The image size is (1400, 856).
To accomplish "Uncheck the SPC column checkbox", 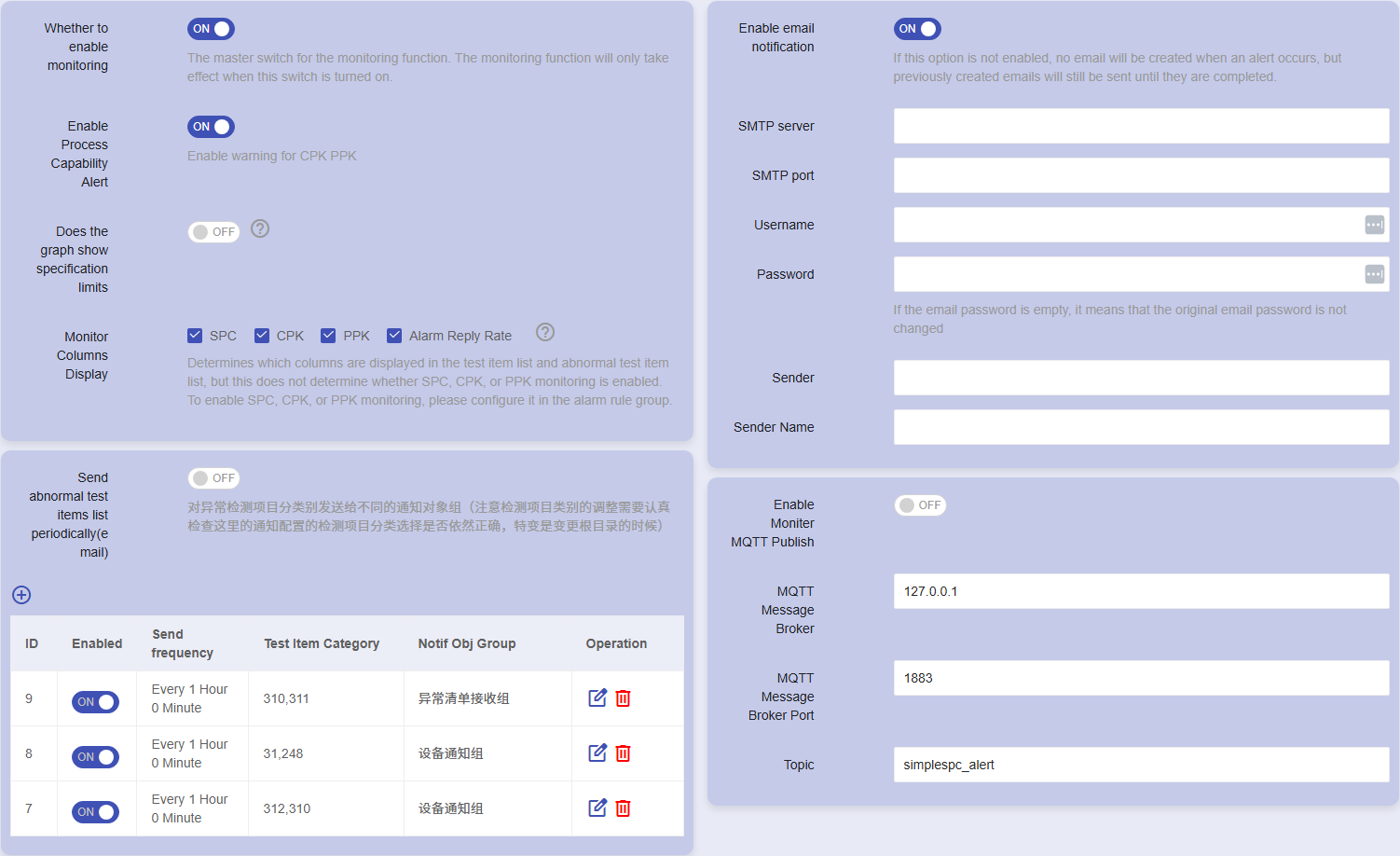I will [195, 336].
